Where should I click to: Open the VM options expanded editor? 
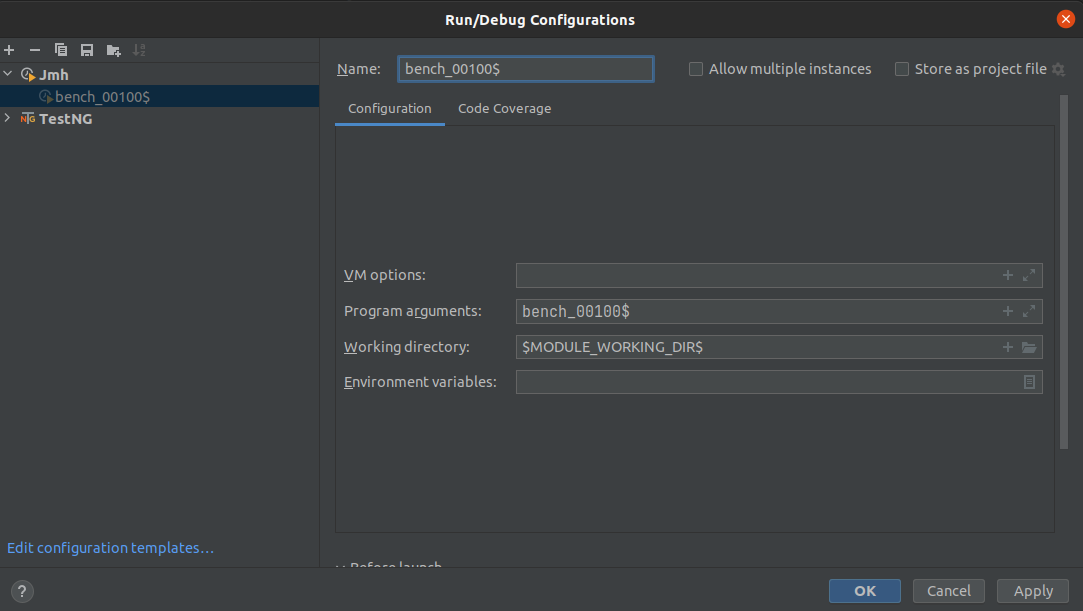point(1028,275)
